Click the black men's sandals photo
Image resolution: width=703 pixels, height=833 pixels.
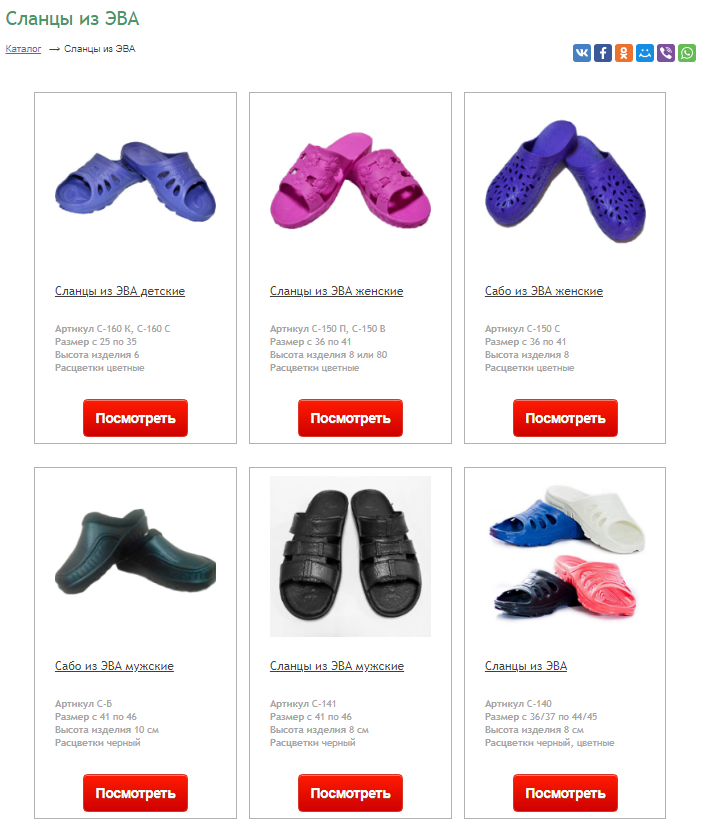[x=350, y=556]
